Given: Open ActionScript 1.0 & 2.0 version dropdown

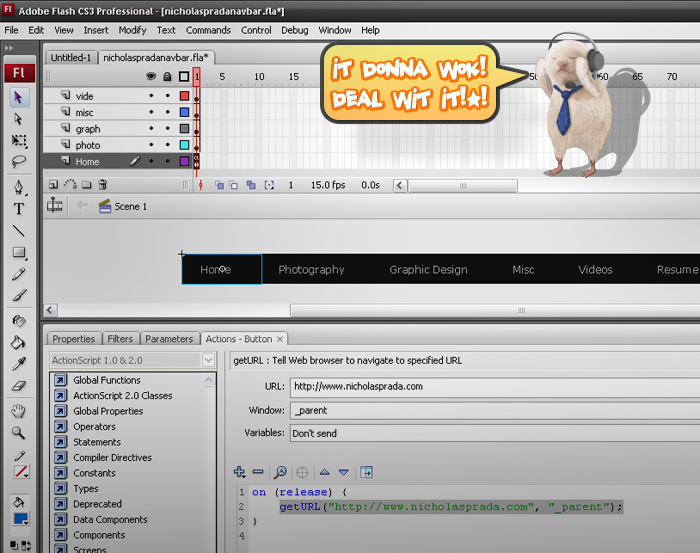Looking at the screenshot, I should (208, 360).
